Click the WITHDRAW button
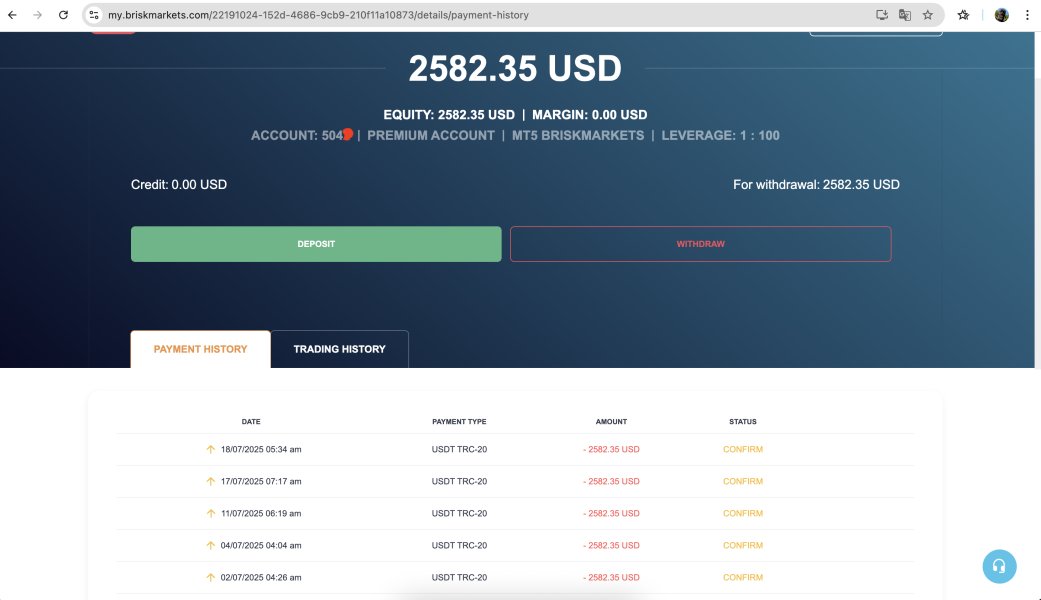This screenshot has width=1041, height=600. tap(700, 244)
